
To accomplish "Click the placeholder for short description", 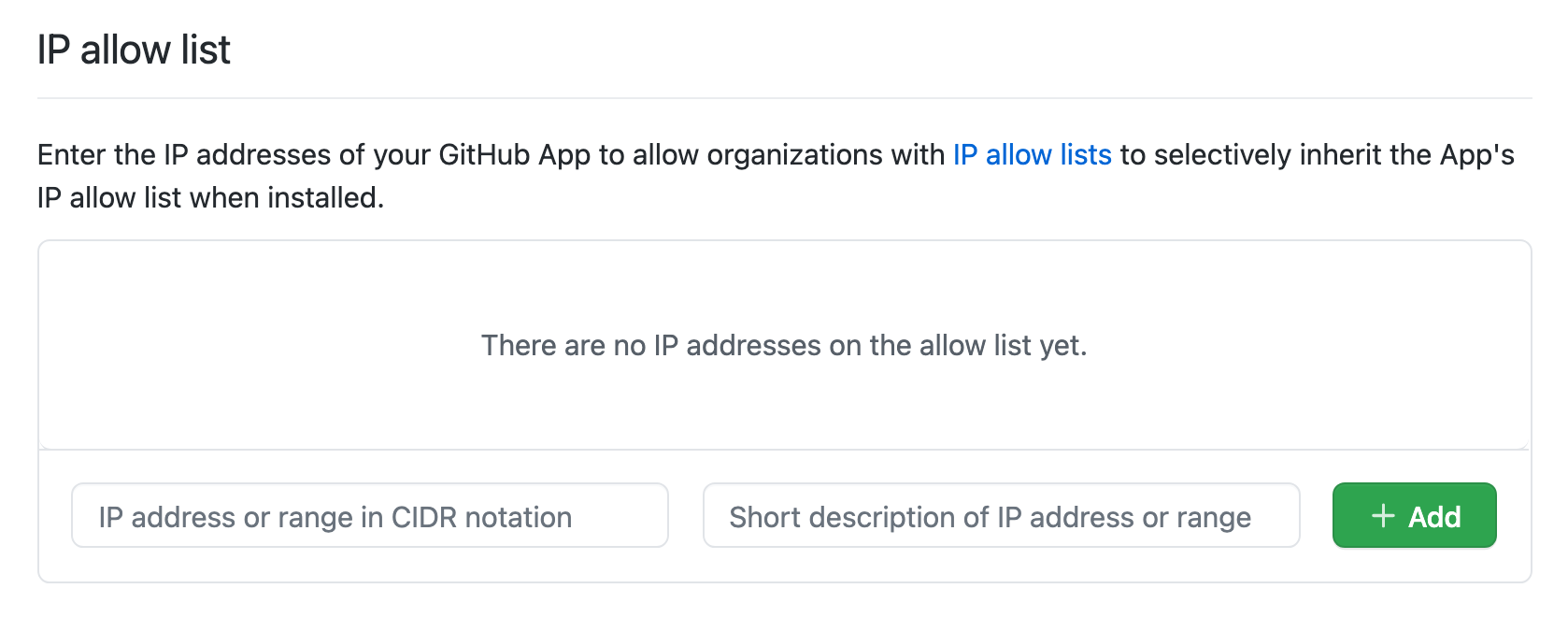I will (991, 517).
